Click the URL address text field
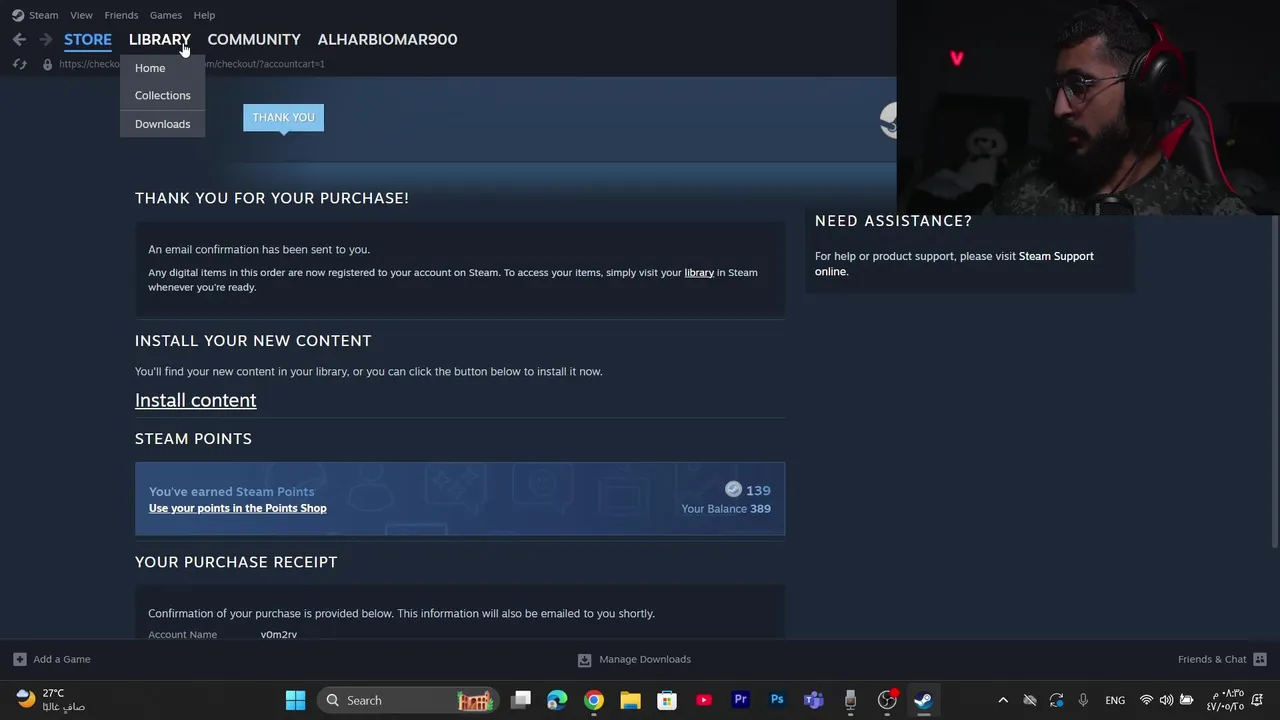Screen dimensions: 1280x720 [x=192, y=64]
